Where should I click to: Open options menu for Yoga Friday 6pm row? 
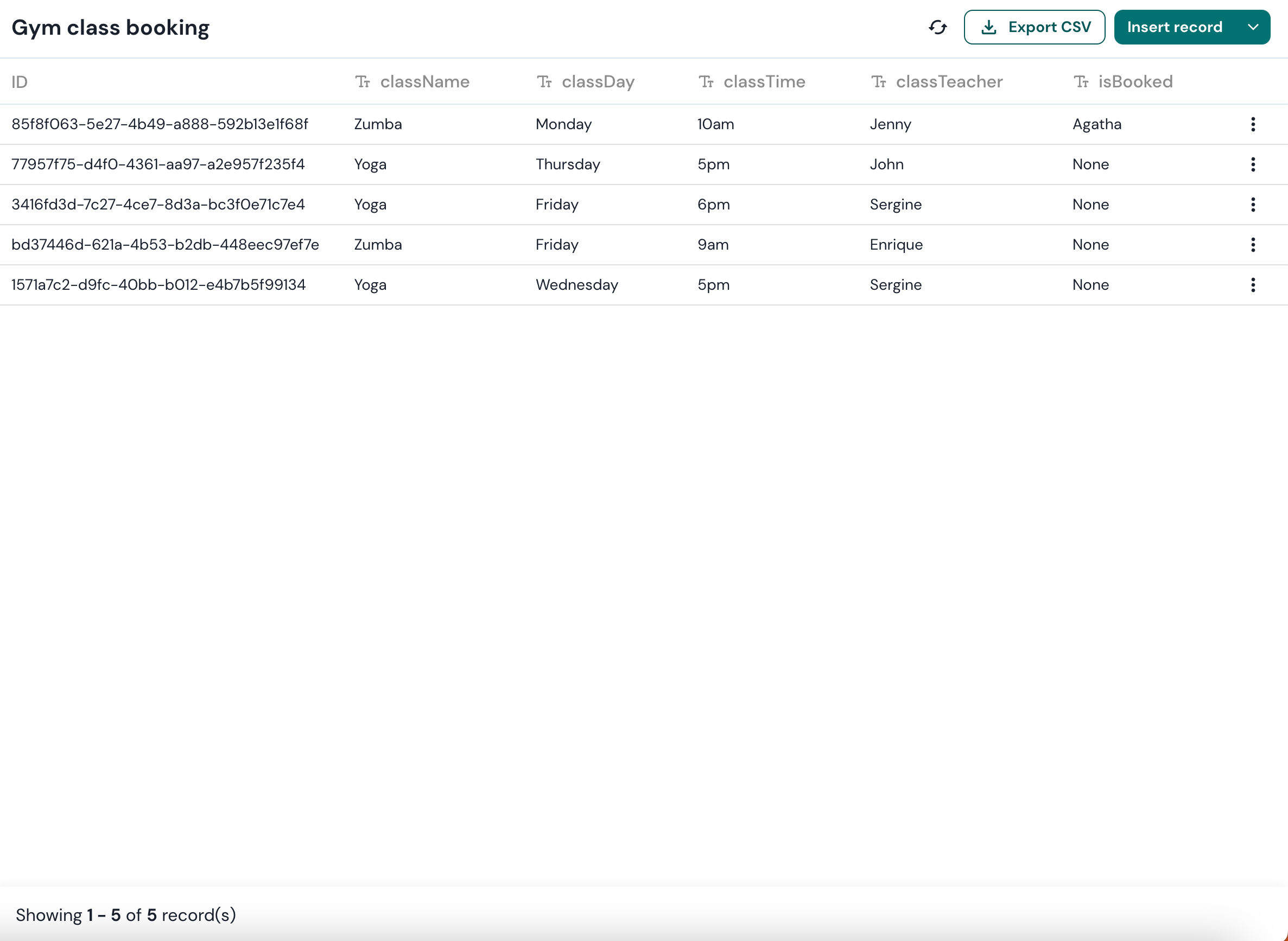1253,205
